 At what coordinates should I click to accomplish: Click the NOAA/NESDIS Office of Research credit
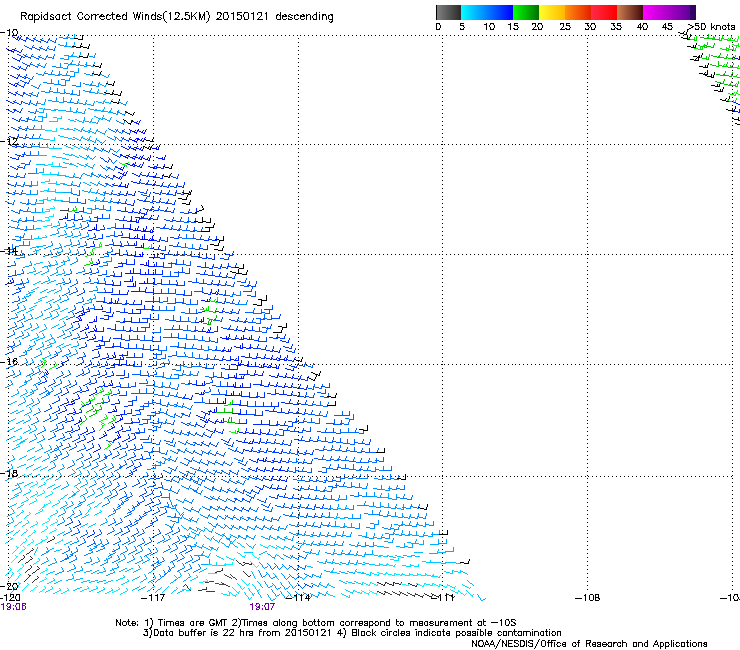pyautogui.click(x=589, y=644)
